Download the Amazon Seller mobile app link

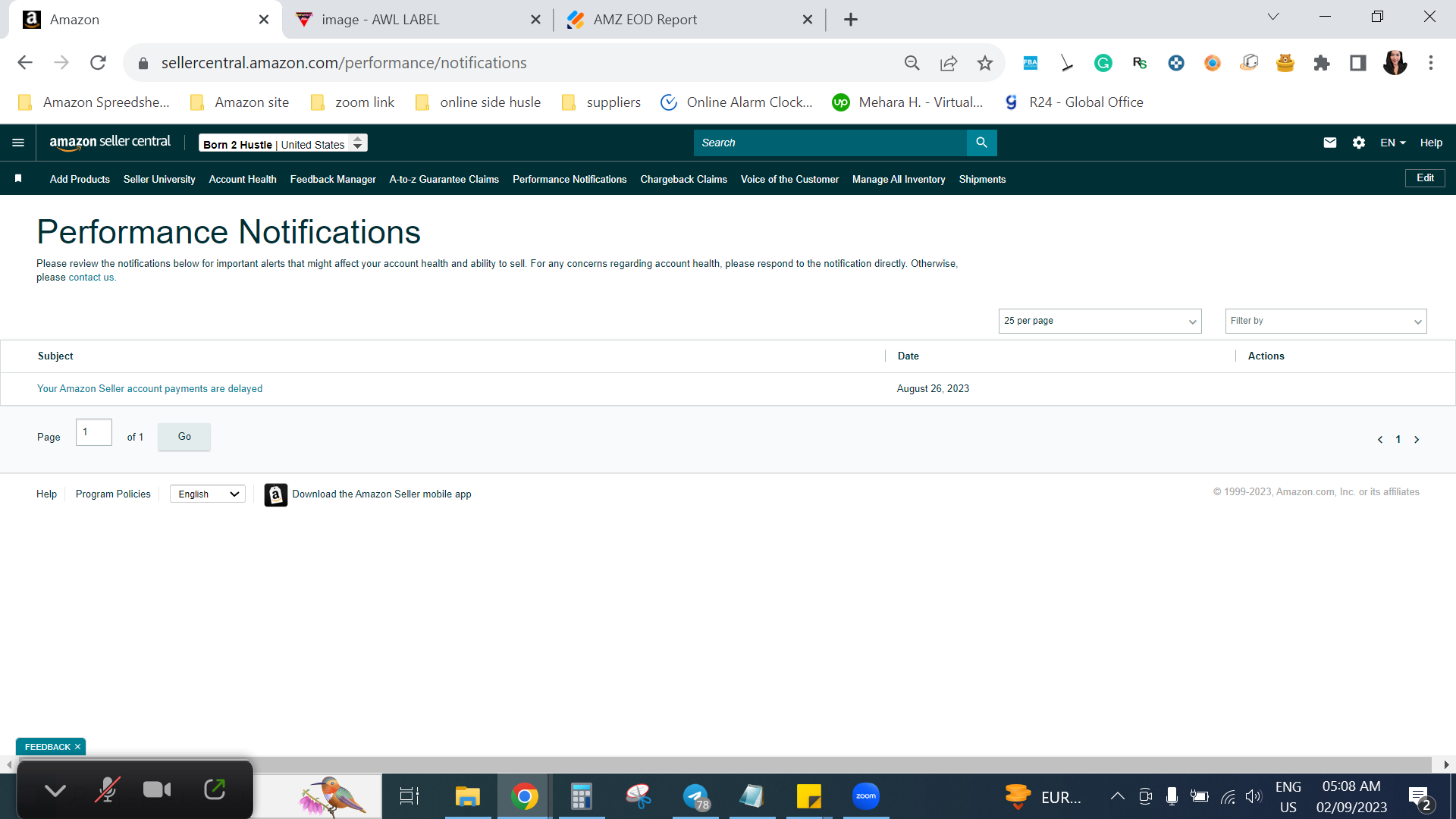pos(381,494)
